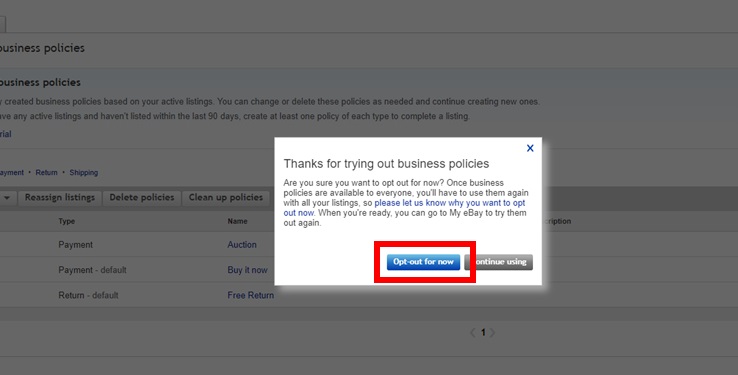Select the Delete policies button
The height and width of the screenshot is (375, 738).
click(142, 198)
